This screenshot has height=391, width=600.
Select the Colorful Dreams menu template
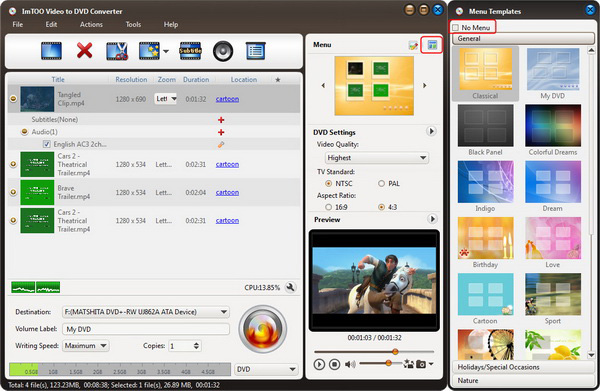tap(553, 130)
